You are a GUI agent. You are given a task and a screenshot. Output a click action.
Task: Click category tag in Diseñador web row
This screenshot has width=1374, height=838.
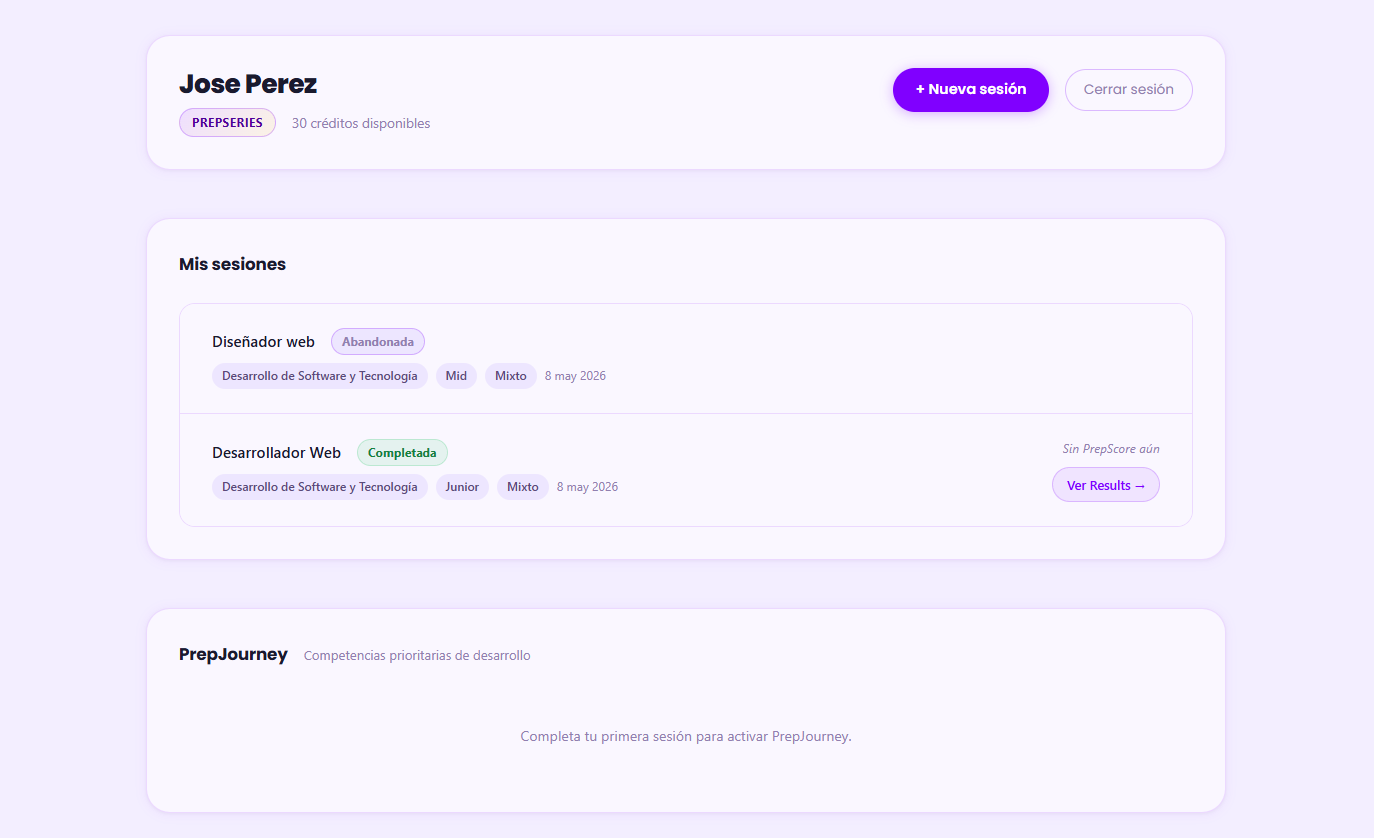pyautogui.click(x=320, y=376)
